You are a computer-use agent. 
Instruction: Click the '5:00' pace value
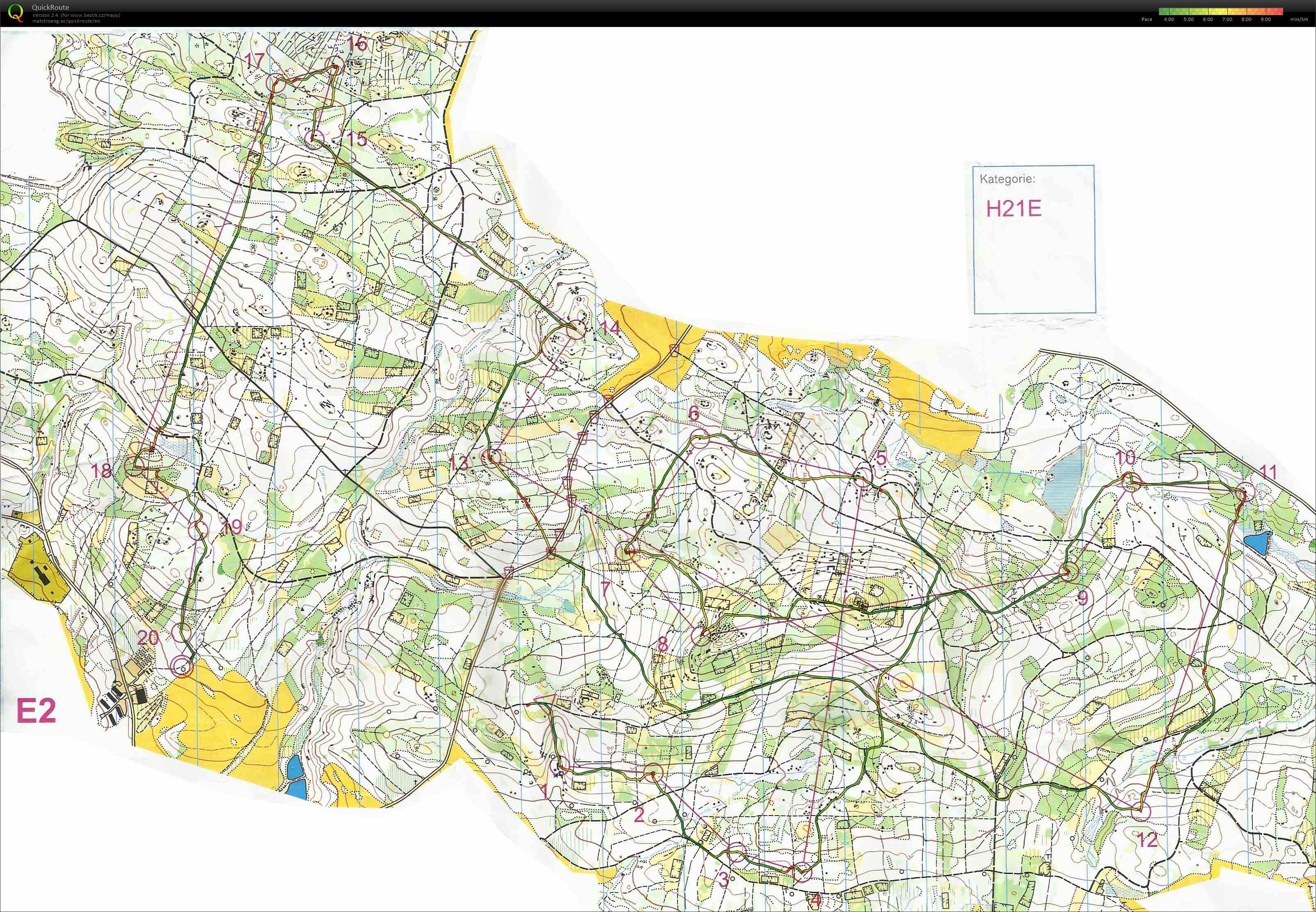1189,19
